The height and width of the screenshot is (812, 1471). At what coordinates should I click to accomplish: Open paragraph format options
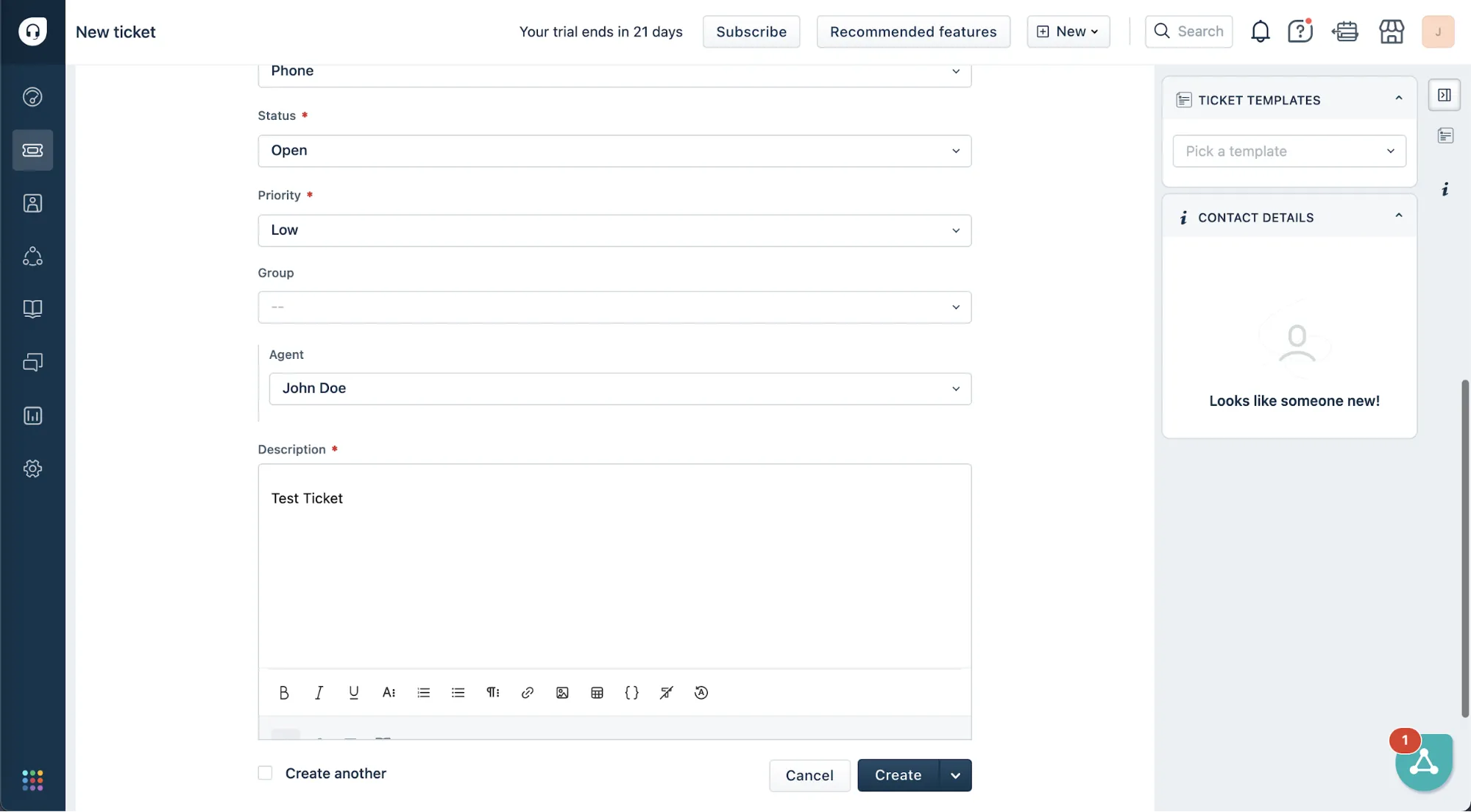pyautogui.click(x=493, y=693)
